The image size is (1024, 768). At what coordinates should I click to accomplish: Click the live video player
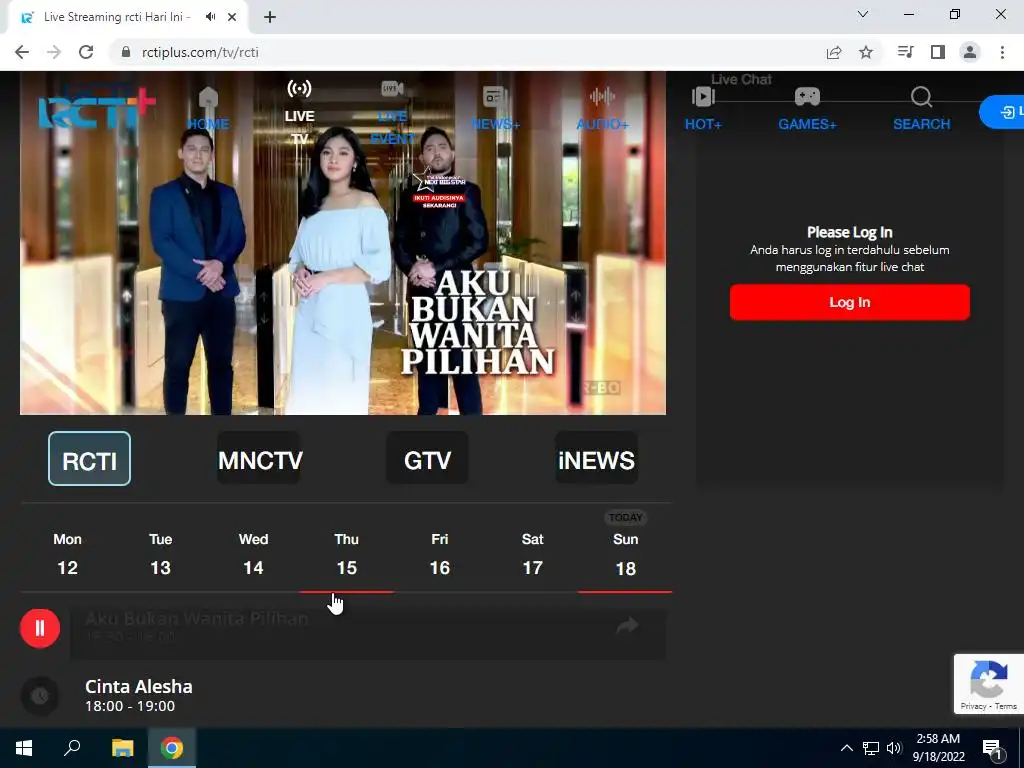343,243
